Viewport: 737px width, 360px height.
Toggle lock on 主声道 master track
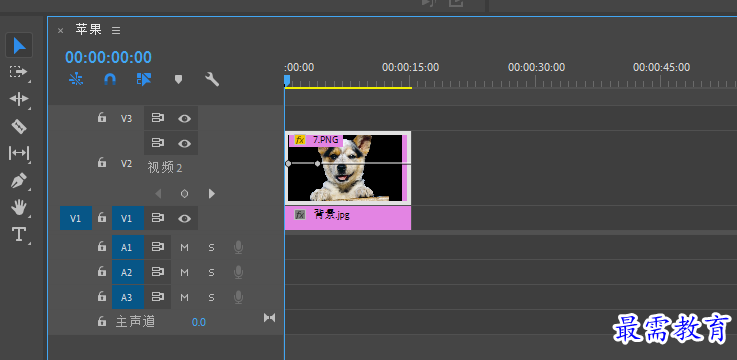tap(102, 321)
